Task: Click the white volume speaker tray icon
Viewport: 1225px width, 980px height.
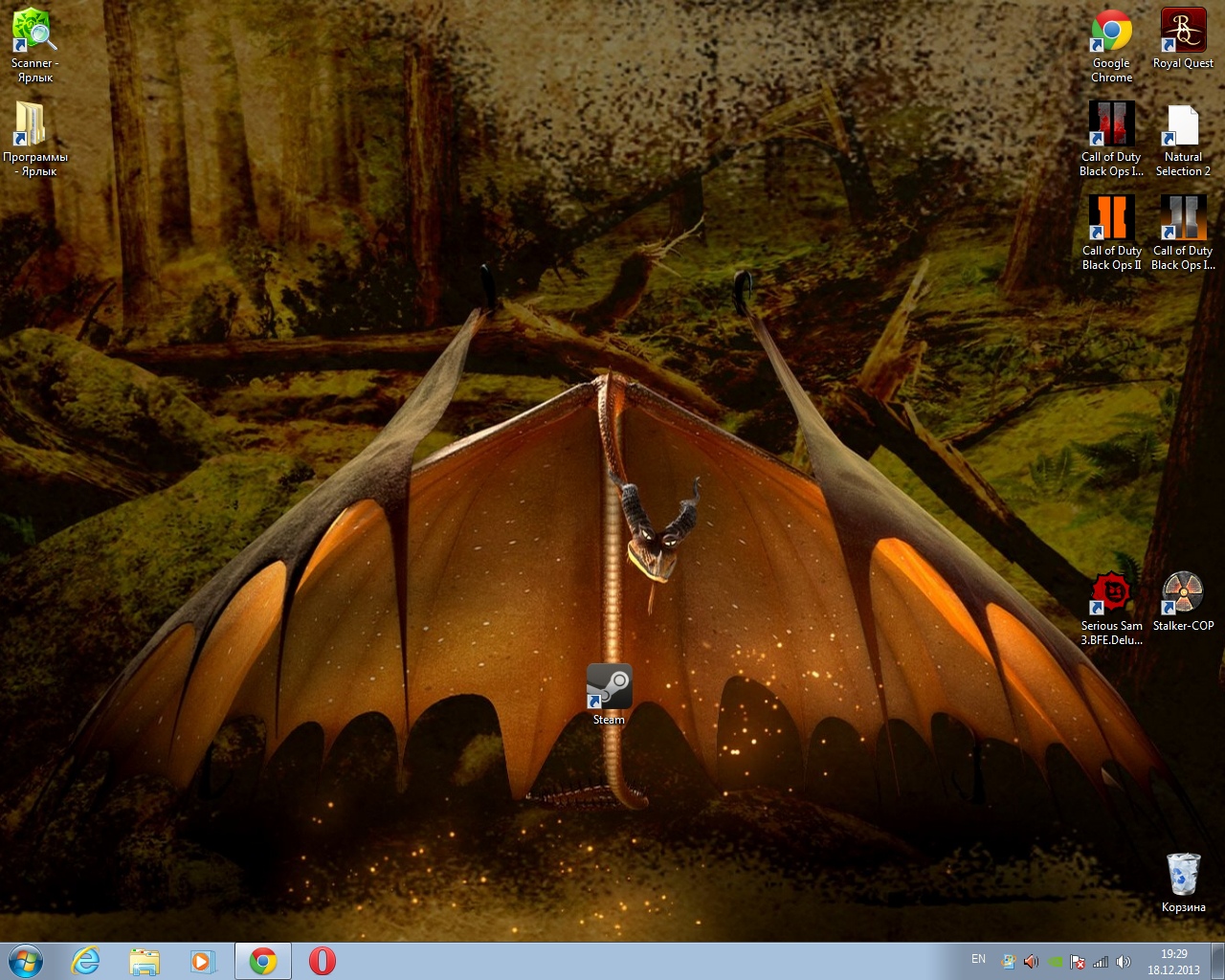Action: [1124, 962]
